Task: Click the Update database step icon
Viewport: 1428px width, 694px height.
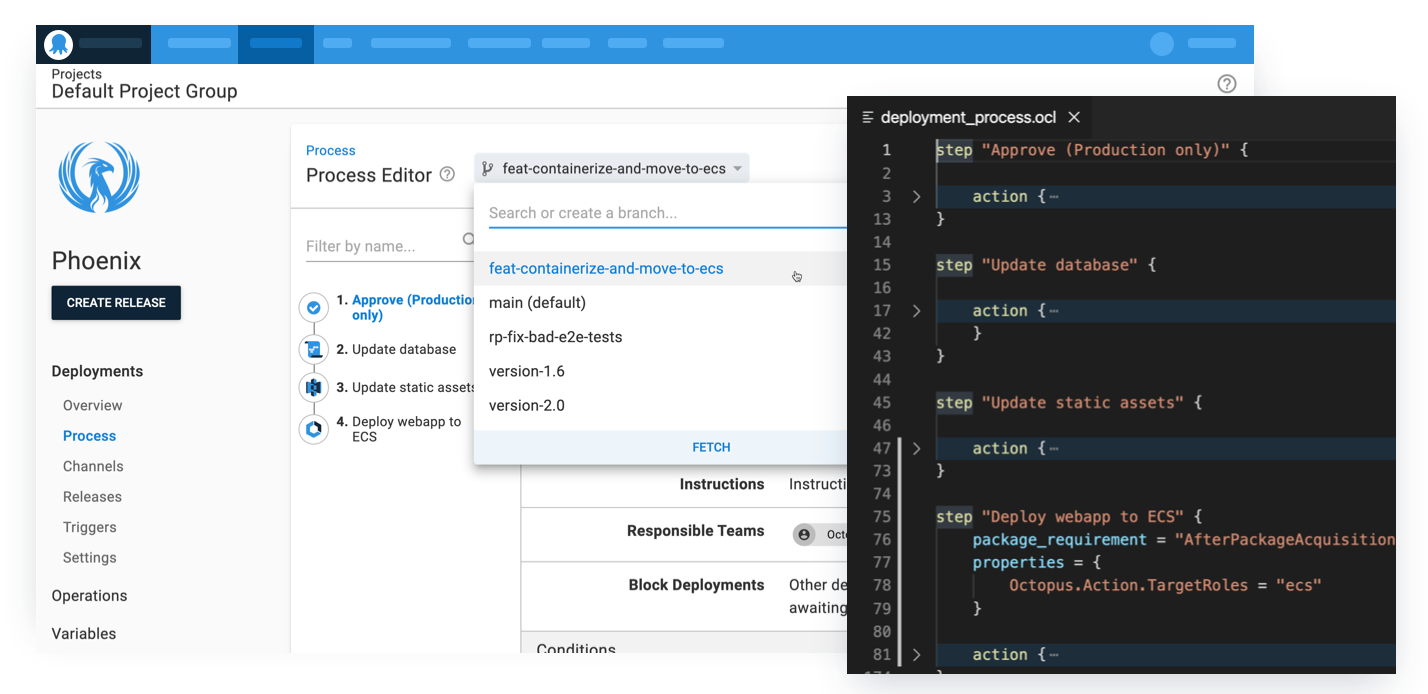Action: (314, 349)
